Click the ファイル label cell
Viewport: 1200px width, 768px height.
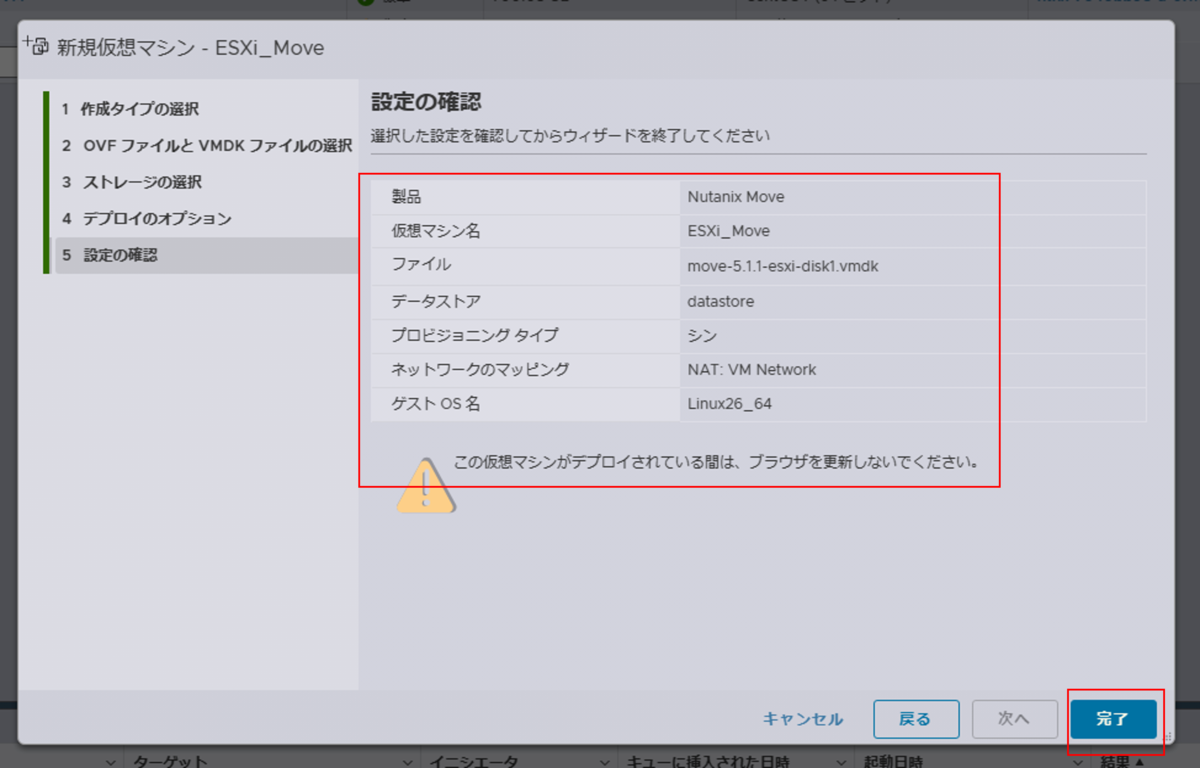525,266
